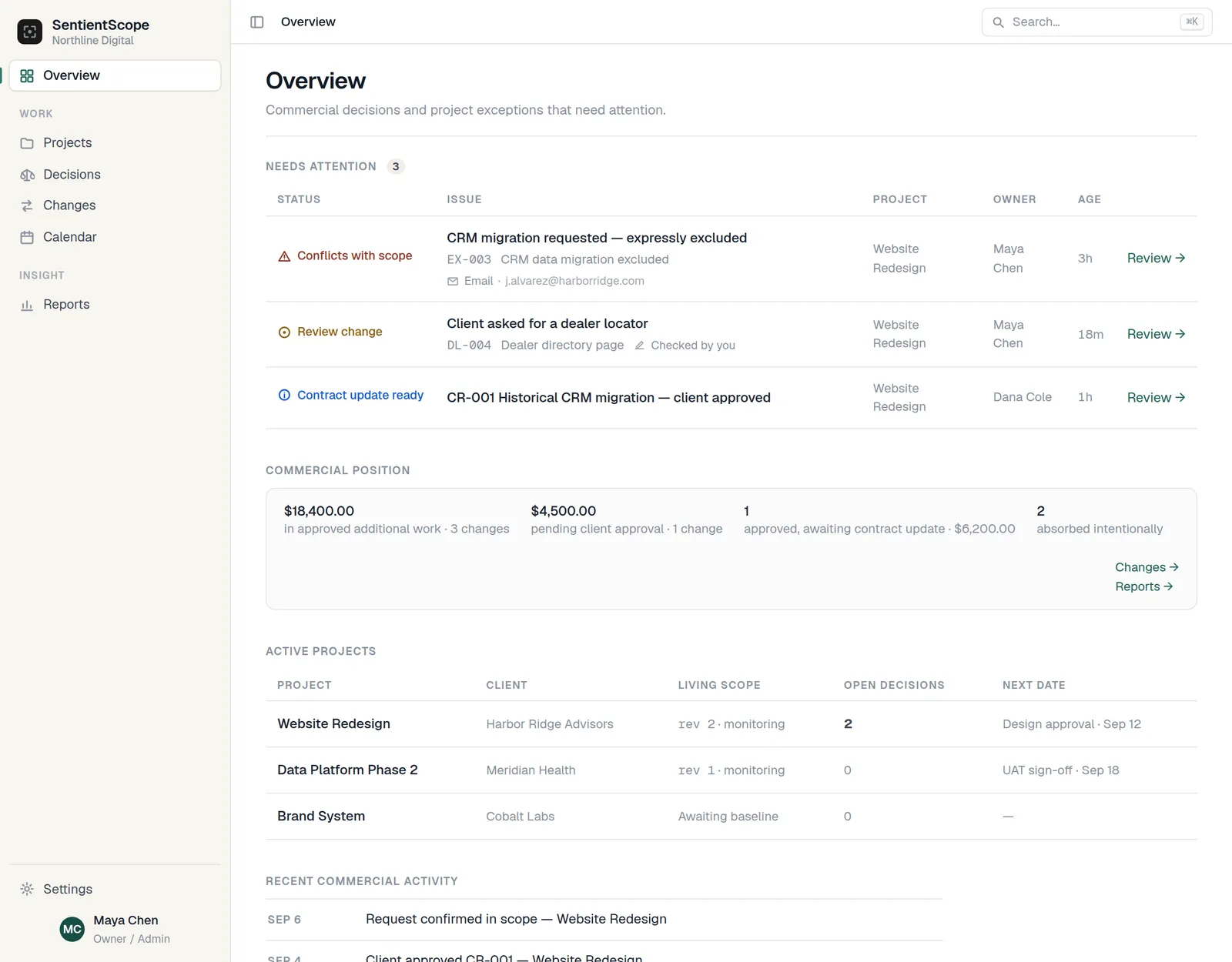Open the Maya Chen account menu

pyautogui.click(x=115, y=929)
